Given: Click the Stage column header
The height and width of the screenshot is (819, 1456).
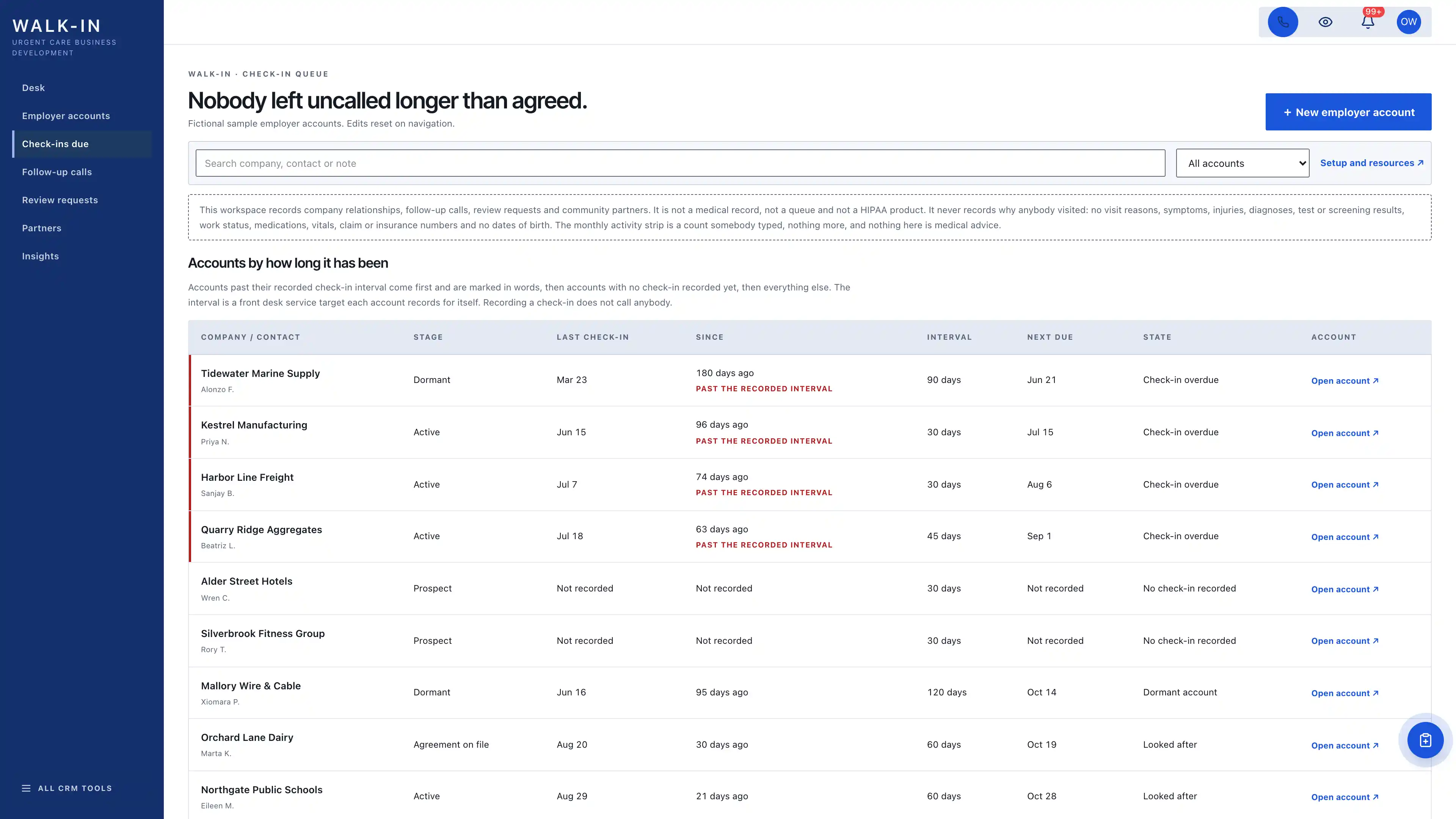Looking at the screenshot, I should pos(428,337).
